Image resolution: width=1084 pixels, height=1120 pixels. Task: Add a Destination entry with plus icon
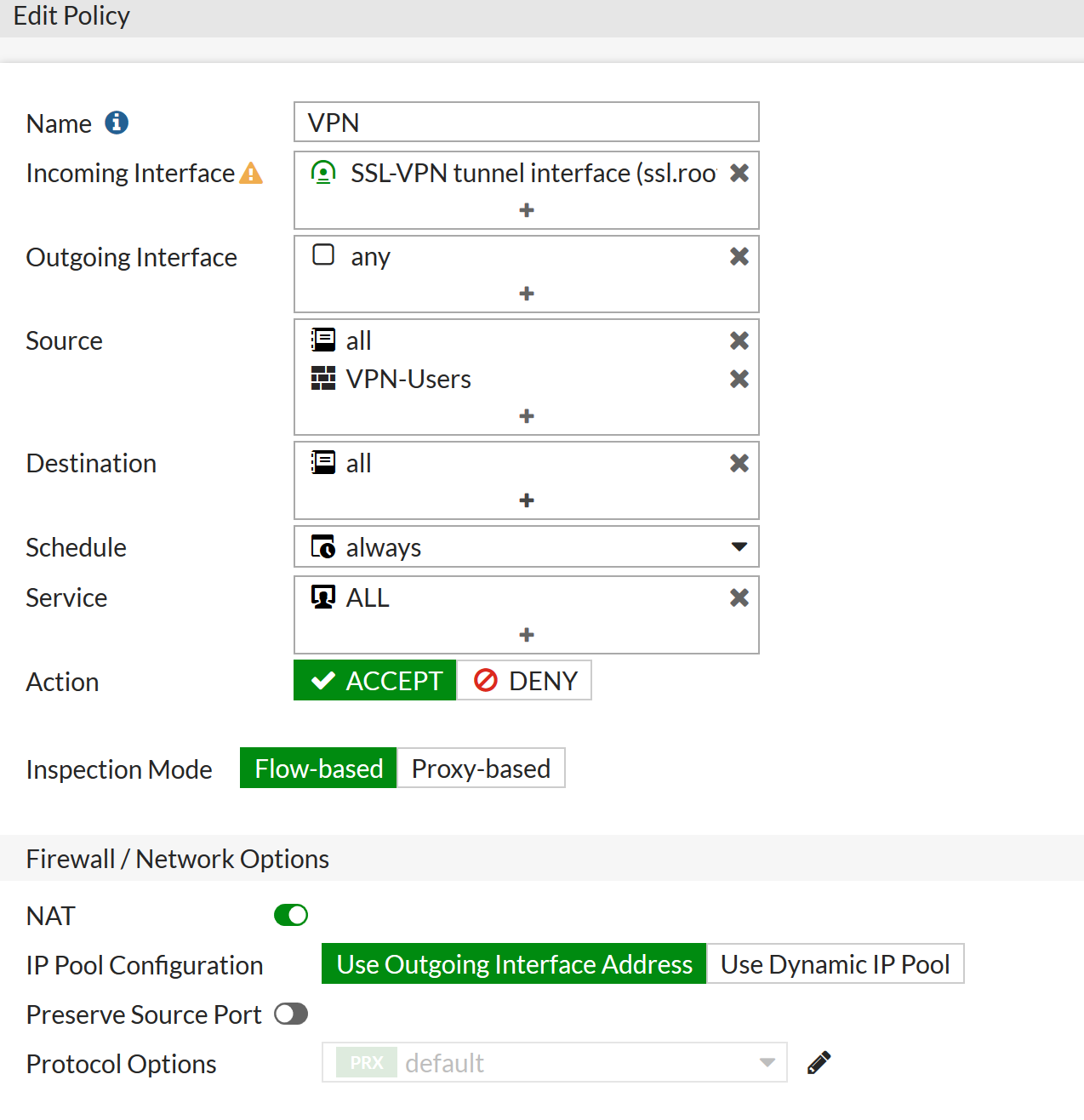527,500
